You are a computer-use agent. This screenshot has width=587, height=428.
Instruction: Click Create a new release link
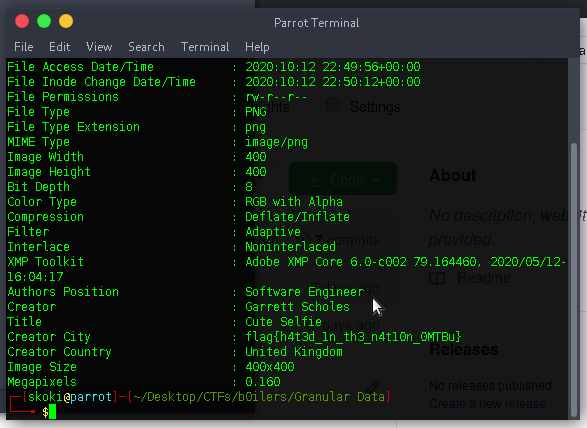point(487,404)
